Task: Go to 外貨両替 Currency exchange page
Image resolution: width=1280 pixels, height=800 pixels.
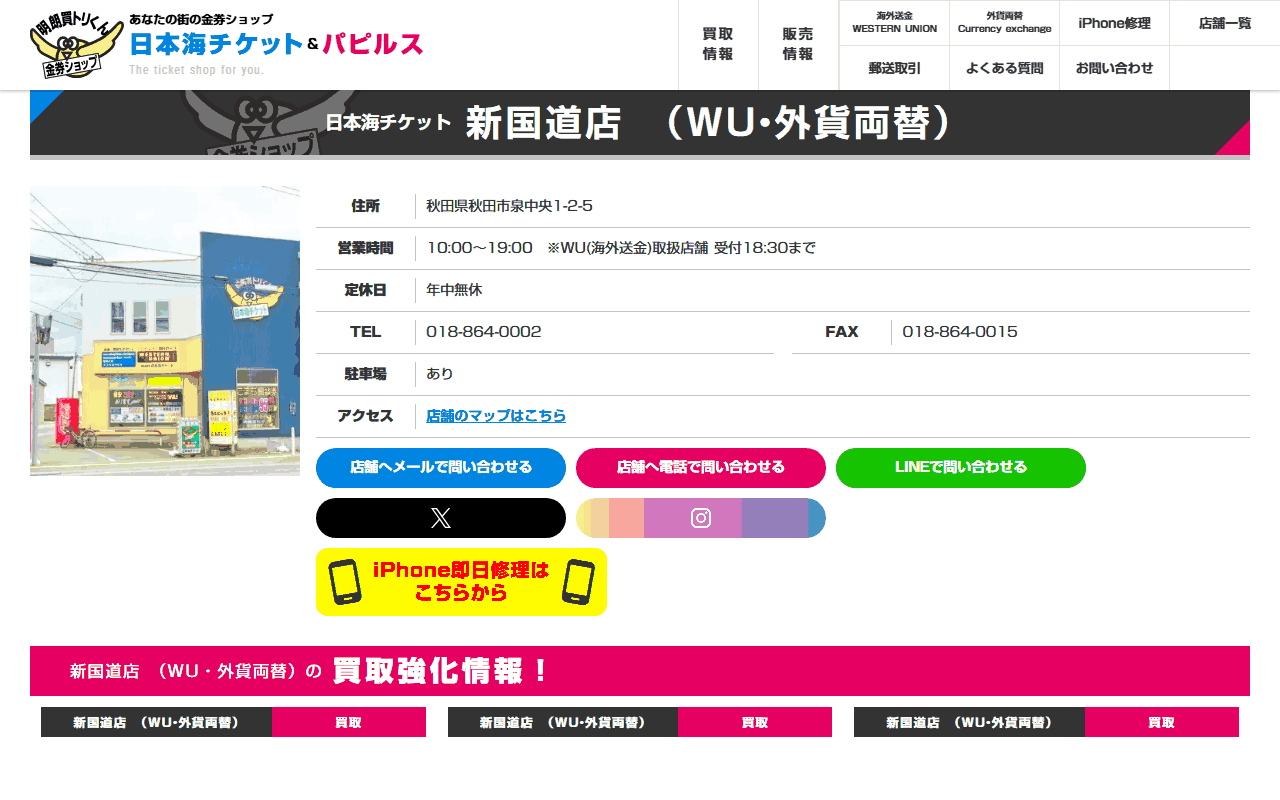Action: pos(1005,23)
